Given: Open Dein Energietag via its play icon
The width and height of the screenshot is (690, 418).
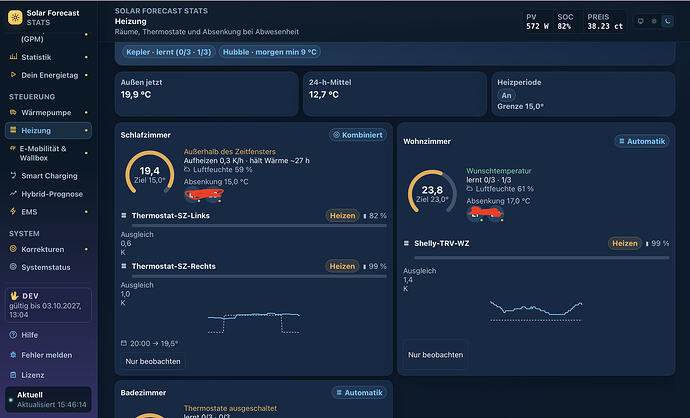Looking at the screenshot, I should [13, 75].
